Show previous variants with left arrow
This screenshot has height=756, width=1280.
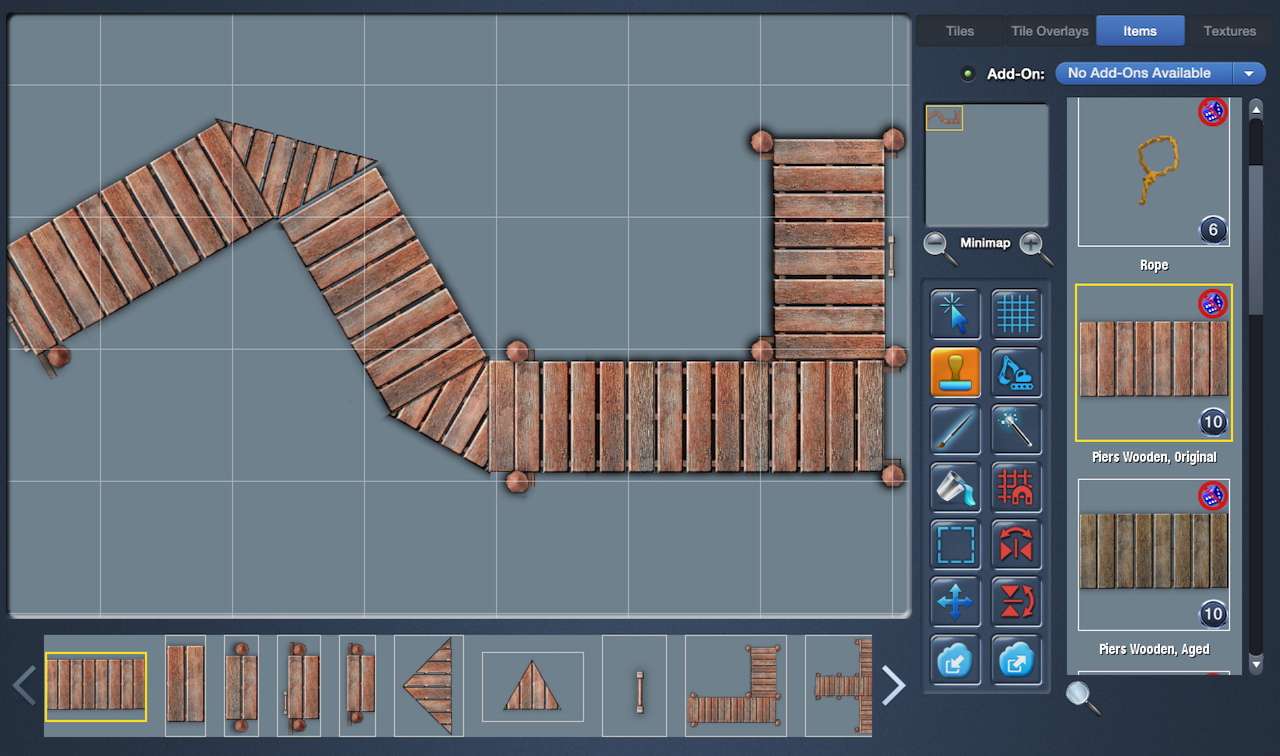pos(22,685)
